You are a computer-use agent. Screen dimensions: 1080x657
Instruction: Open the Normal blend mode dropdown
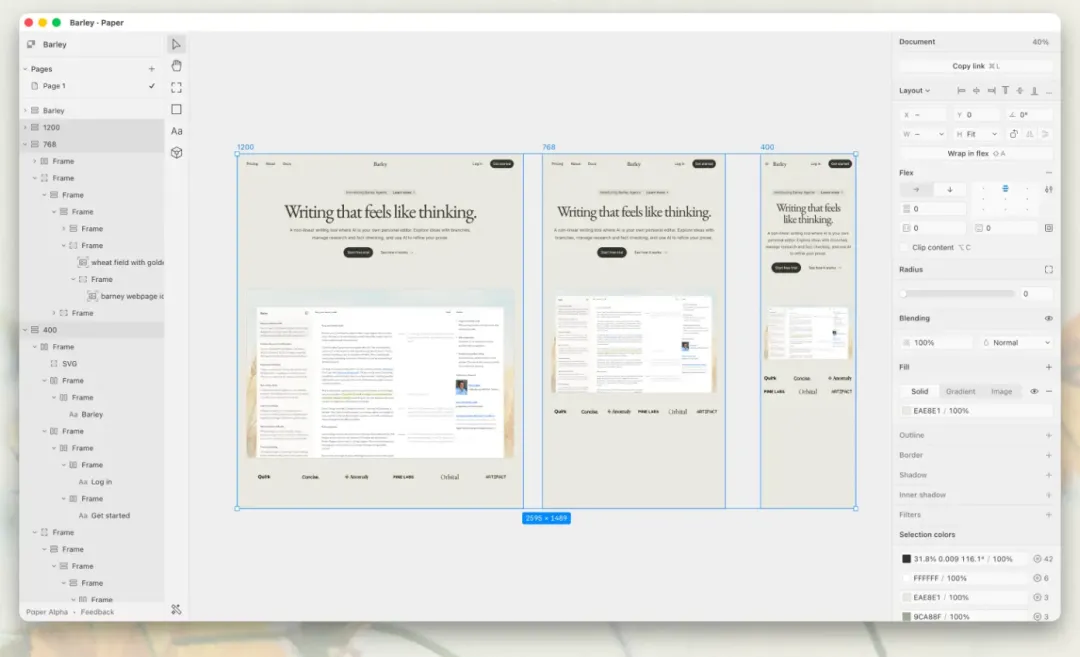[x=1013, y=343]
